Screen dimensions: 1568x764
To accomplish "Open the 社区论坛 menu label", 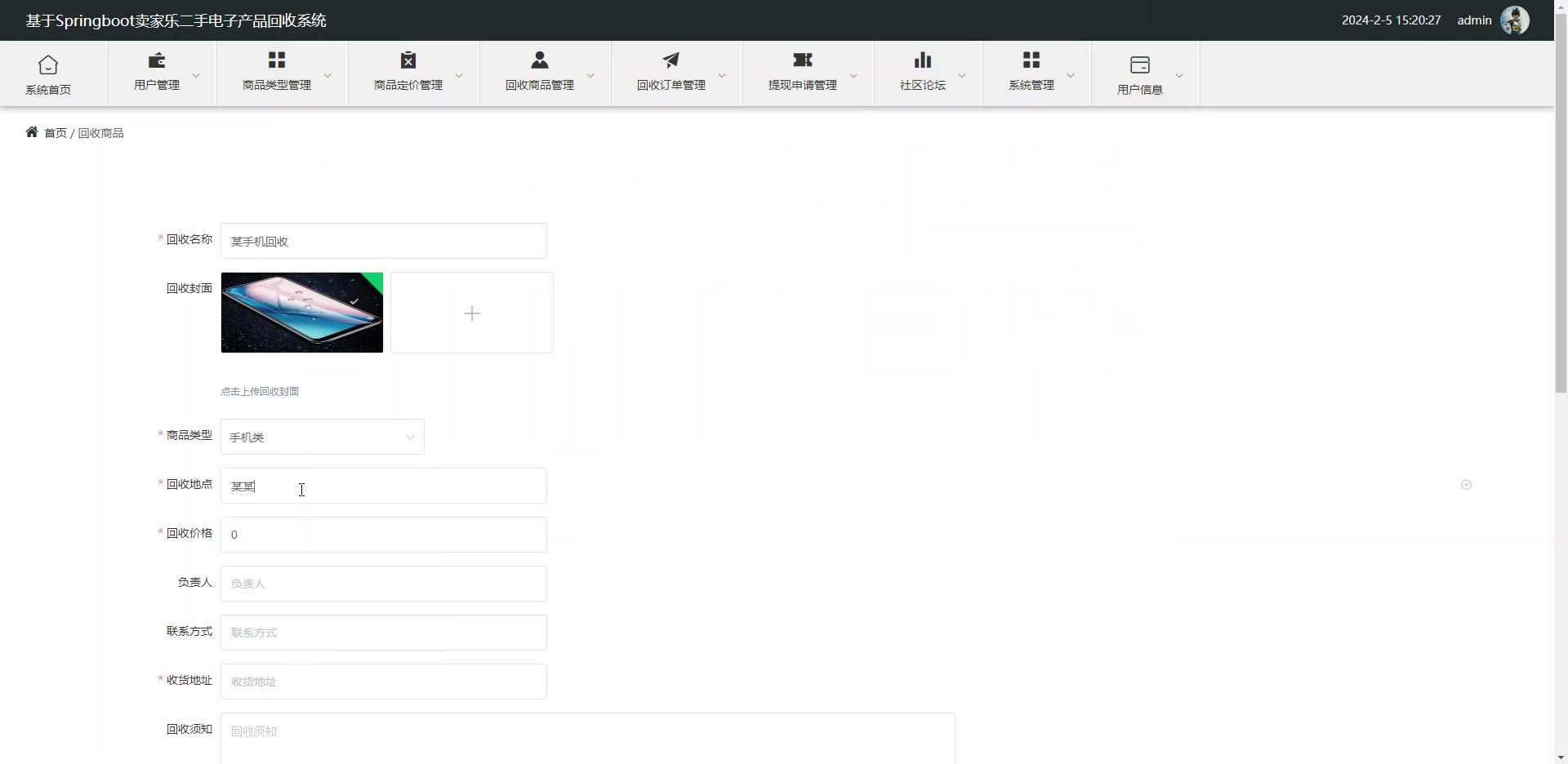I will 923,85.
